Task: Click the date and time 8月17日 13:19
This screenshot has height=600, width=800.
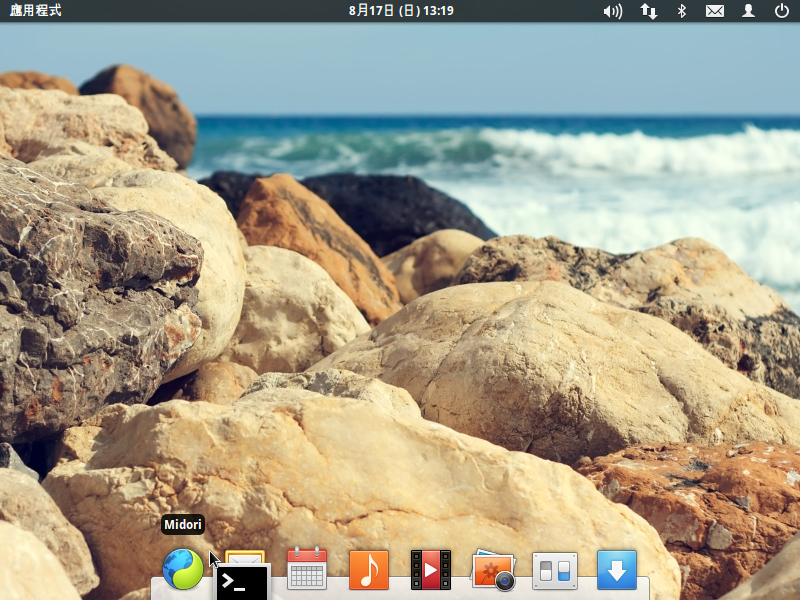Action: click(401, 10)
